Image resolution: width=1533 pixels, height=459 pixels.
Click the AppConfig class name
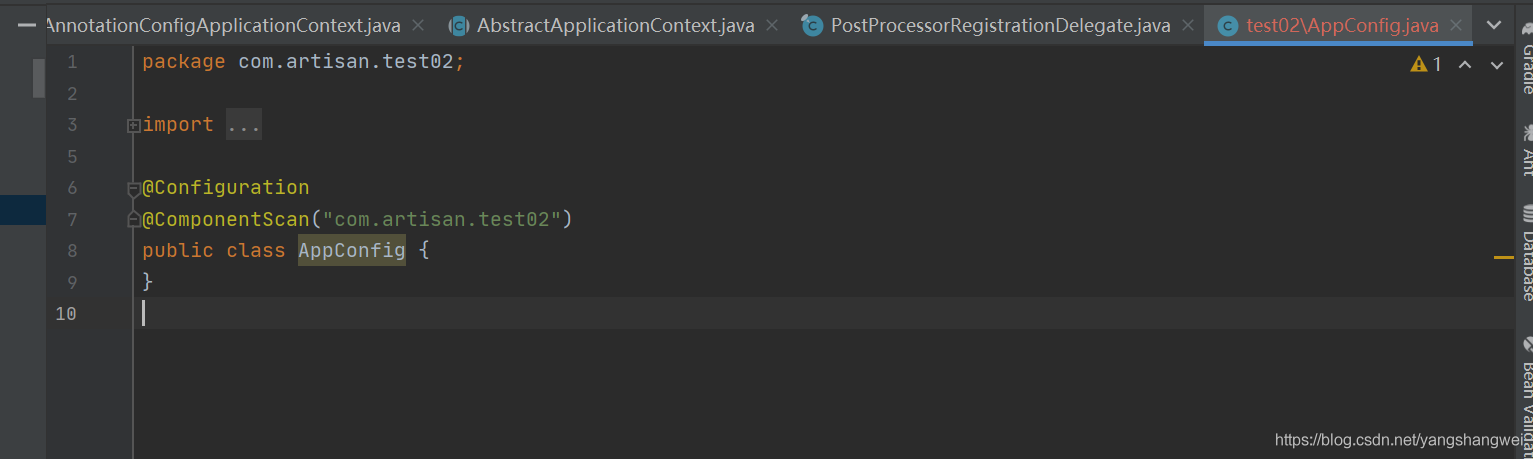tap(352, 250)
